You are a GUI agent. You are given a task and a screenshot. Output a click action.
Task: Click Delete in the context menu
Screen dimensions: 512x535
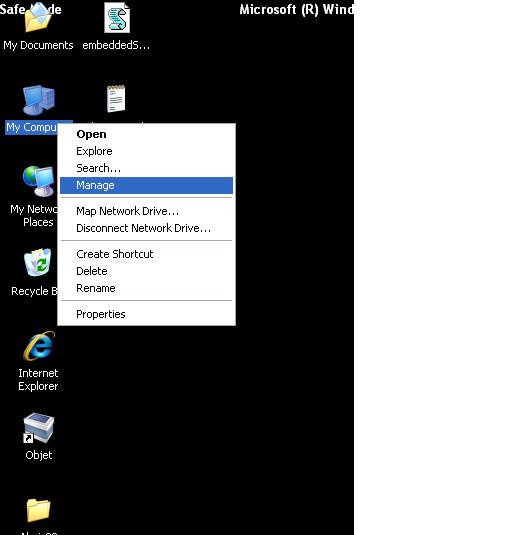tap(146, 271)
